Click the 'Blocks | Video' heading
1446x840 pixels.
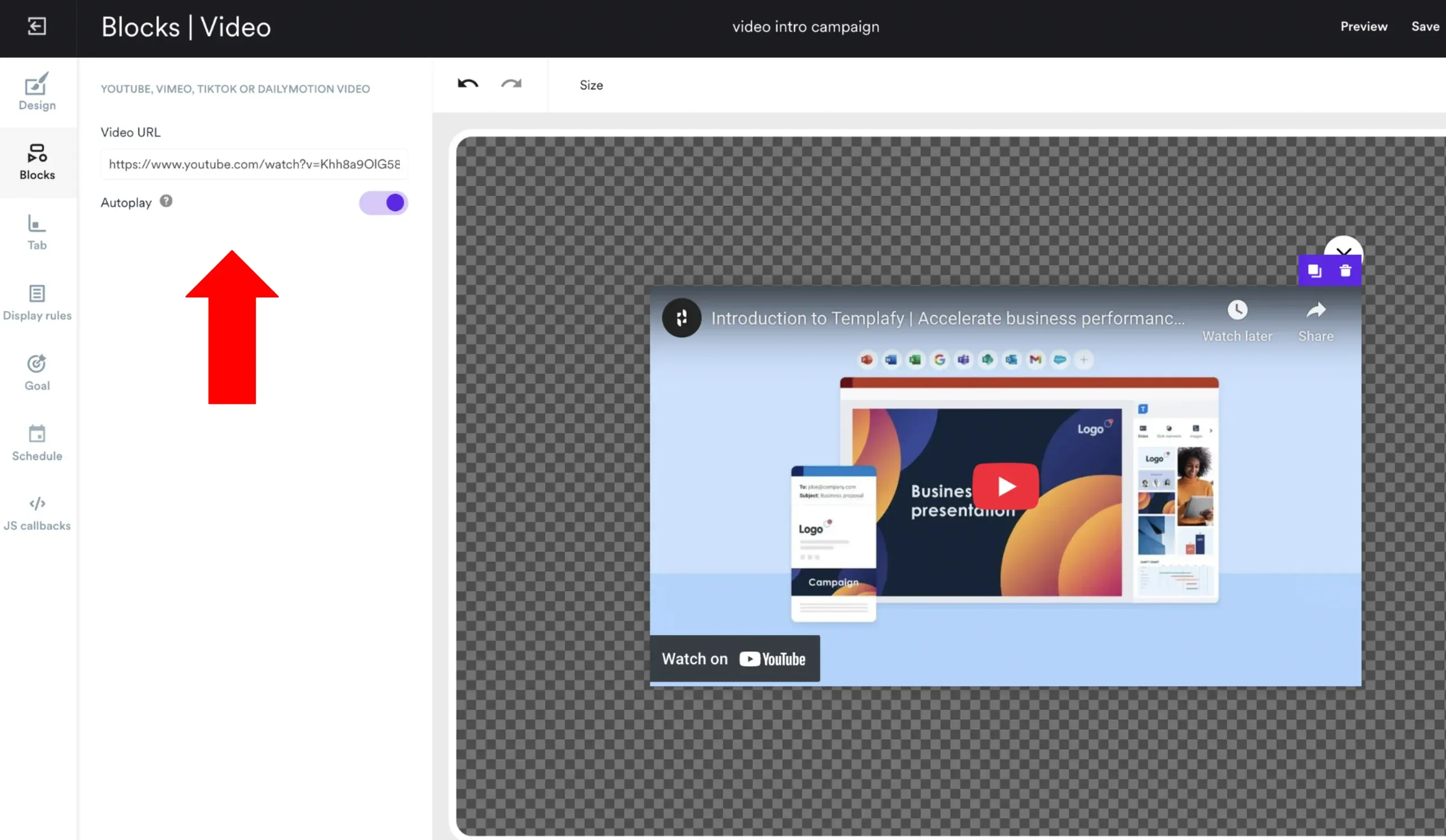(186, 27)
